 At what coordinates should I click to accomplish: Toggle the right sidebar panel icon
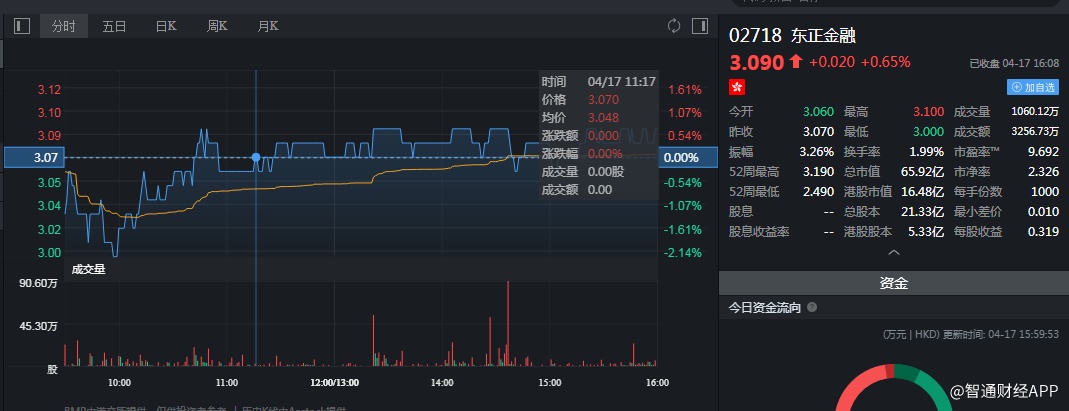click(700, 26)
